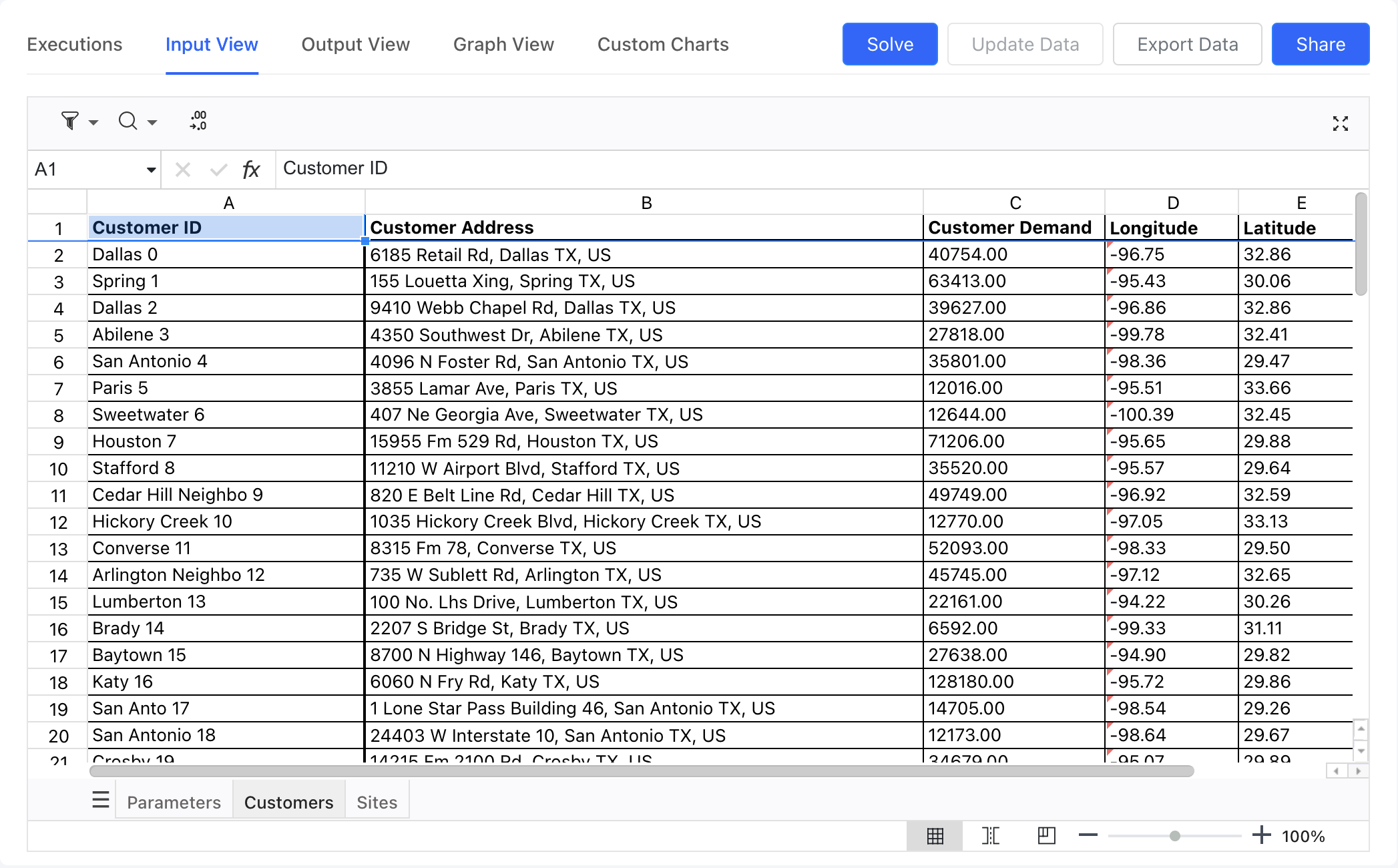Switch to page layout view mode
Screen dimensions: 1398x868
pos(1046,835)
